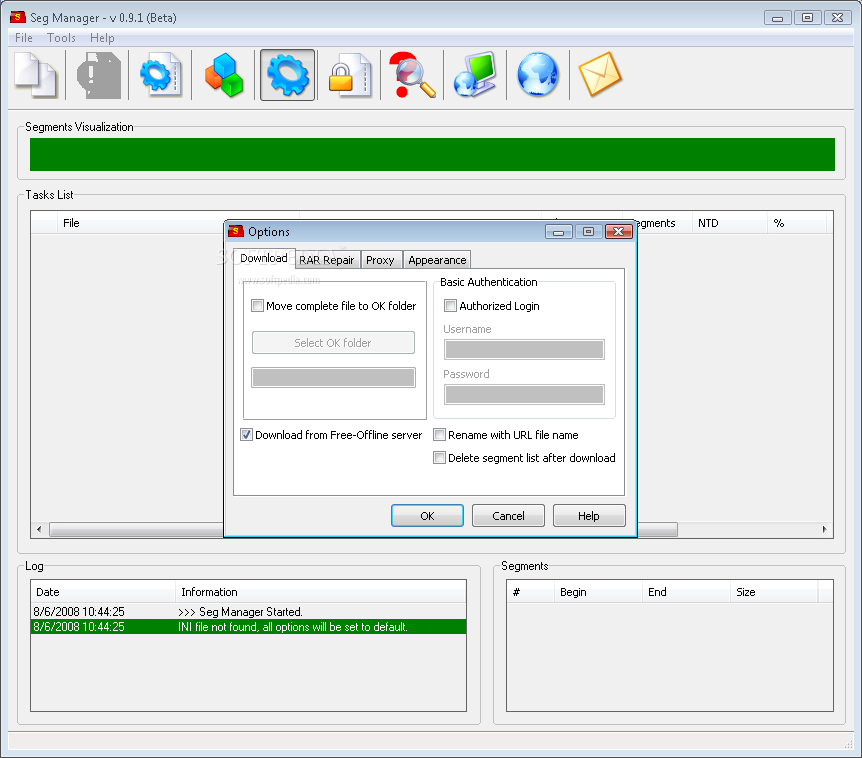Click the green Segments Visualization bar

pos(432,154)
